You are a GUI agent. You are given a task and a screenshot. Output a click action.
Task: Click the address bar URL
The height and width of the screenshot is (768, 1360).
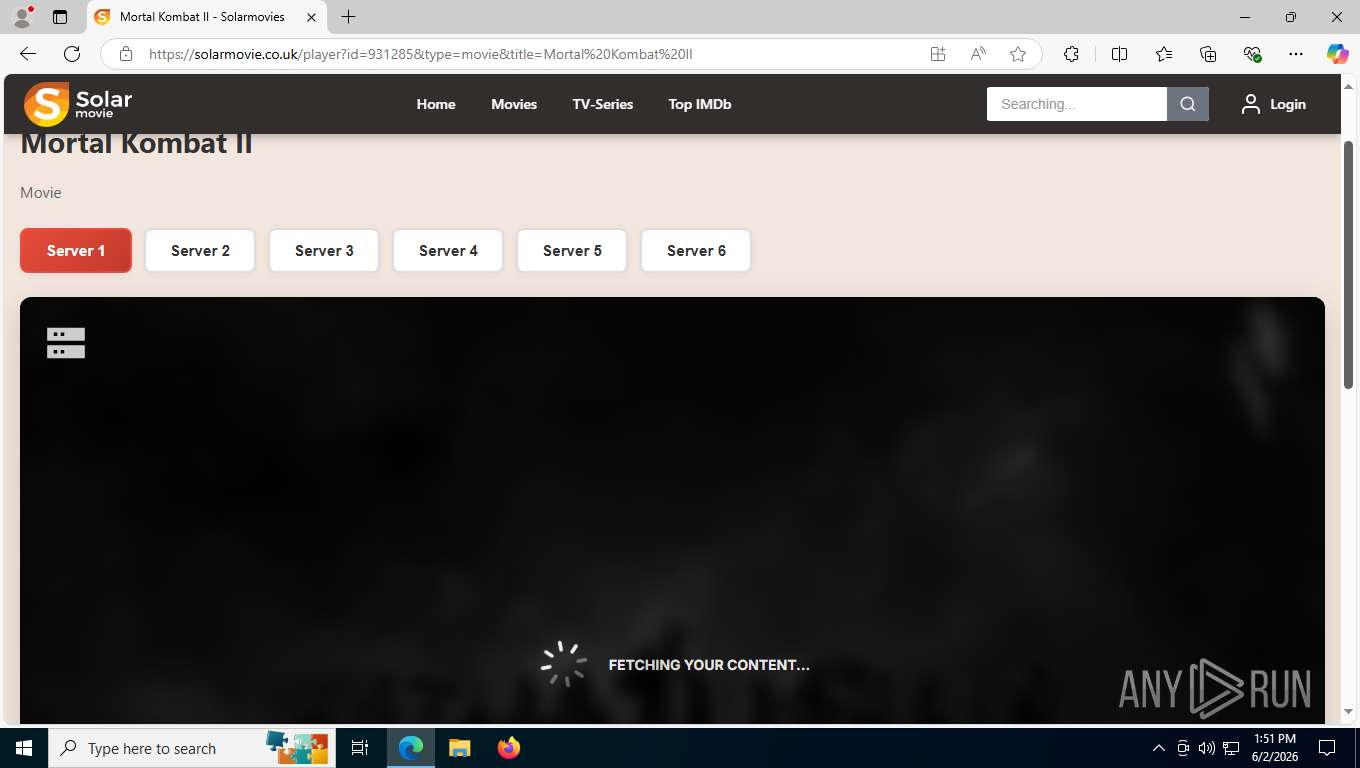[420, 54]
